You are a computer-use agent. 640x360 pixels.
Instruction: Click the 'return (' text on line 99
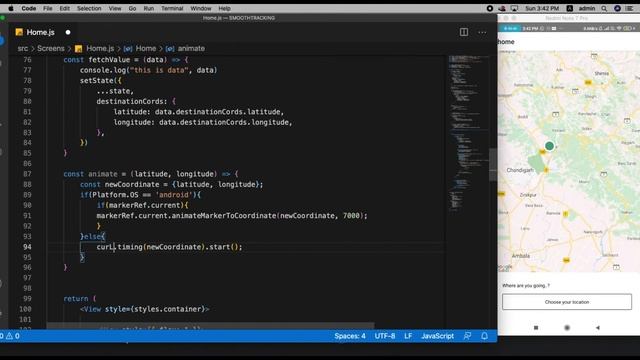(80, 299)
